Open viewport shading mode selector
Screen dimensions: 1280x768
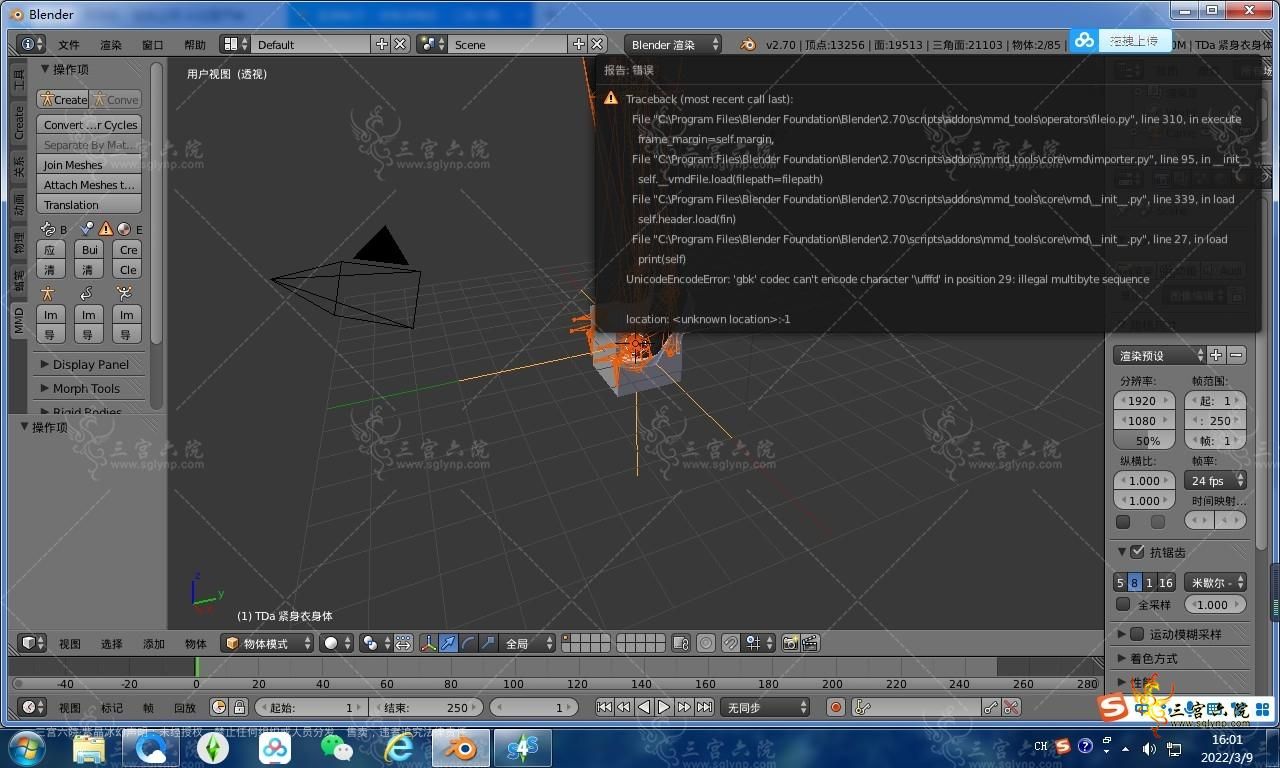(335, 643)
